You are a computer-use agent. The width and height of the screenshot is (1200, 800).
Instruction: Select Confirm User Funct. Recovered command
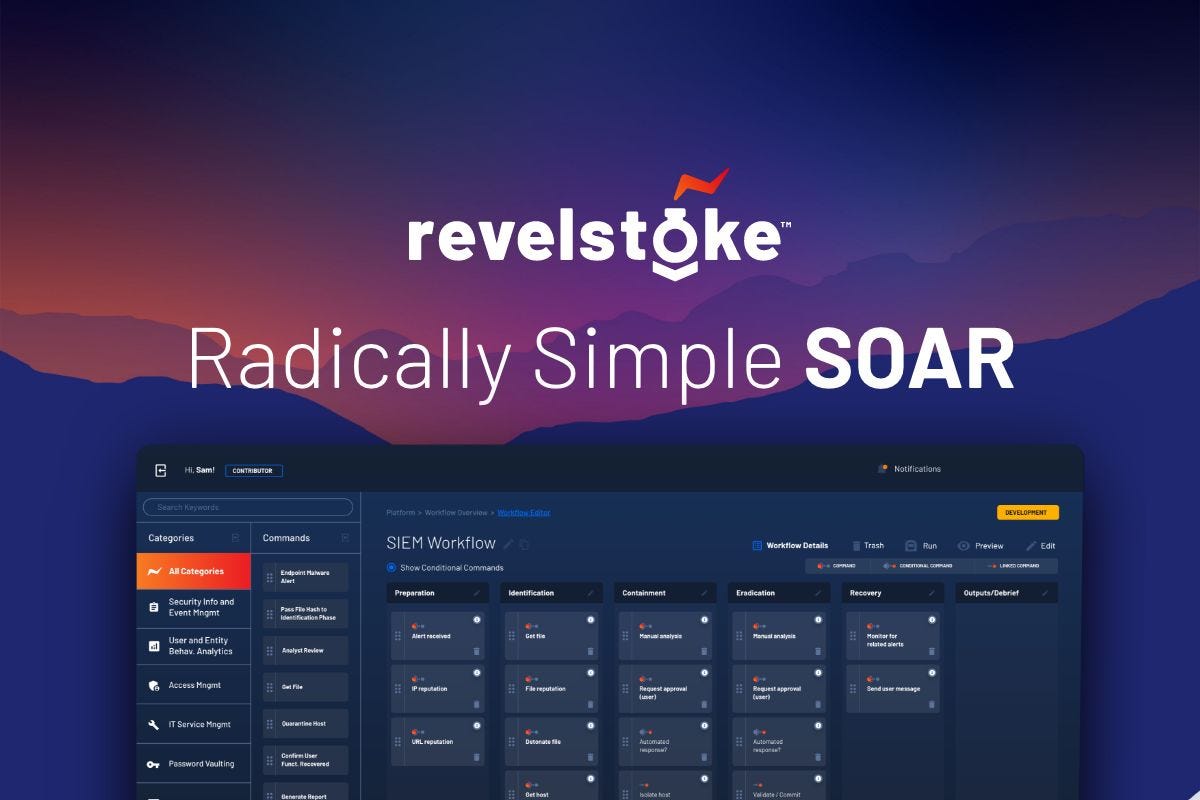(x=306, y=760)
